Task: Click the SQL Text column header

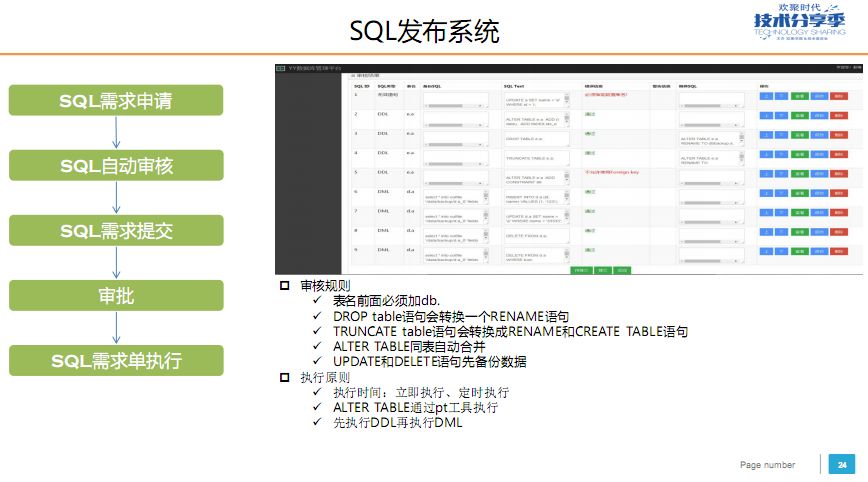Action: (514, 86)
